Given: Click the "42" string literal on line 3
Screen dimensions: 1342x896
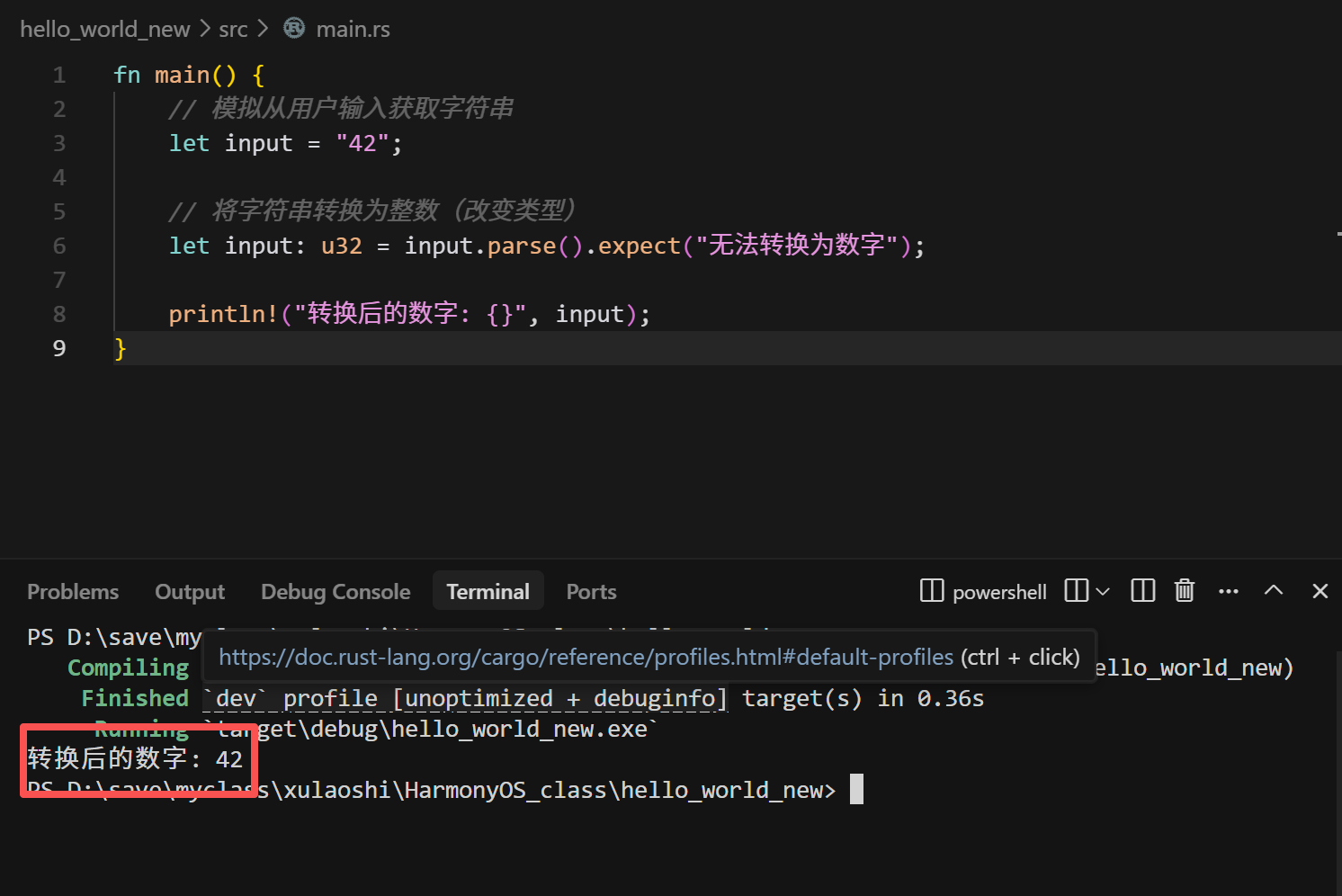Looking at the screenshot, I should (x=362, y=143).
